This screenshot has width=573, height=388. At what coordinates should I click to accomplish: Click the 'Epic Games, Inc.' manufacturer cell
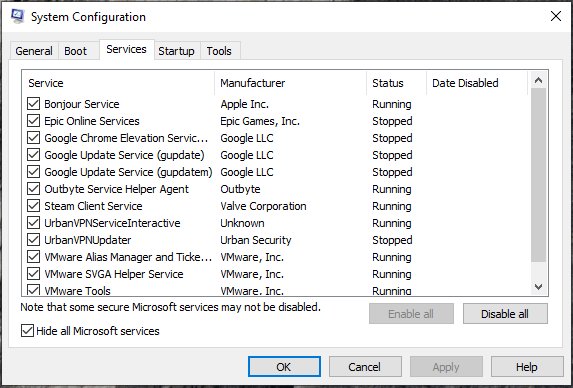260,121
